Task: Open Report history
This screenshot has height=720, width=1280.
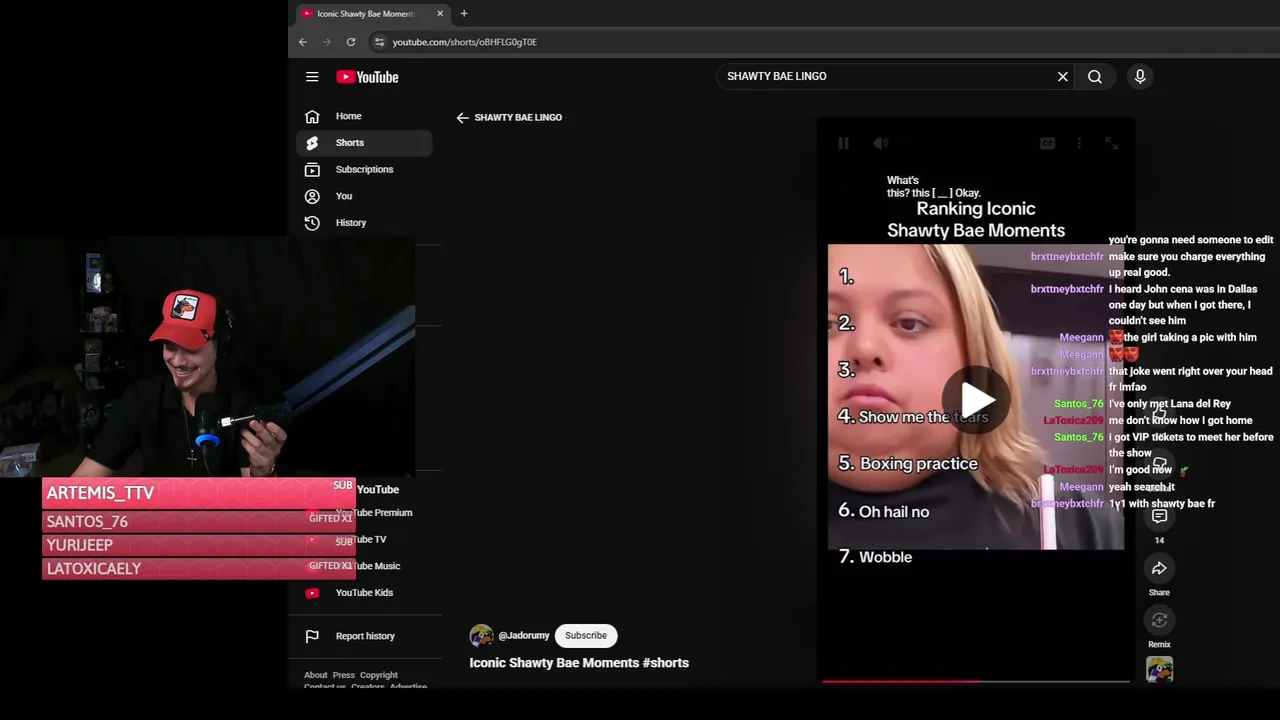Action: pos(364,636)
